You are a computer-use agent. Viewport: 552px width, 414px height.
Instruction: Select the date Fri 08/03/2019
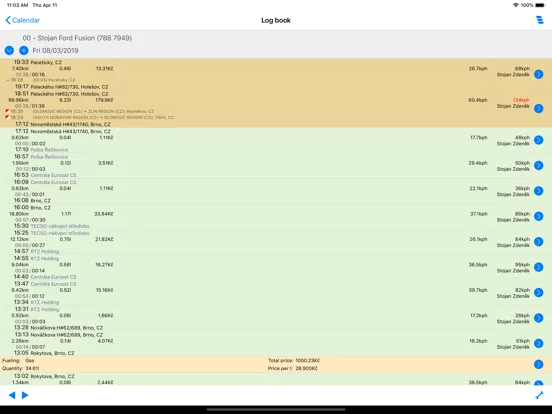(56, 51)
